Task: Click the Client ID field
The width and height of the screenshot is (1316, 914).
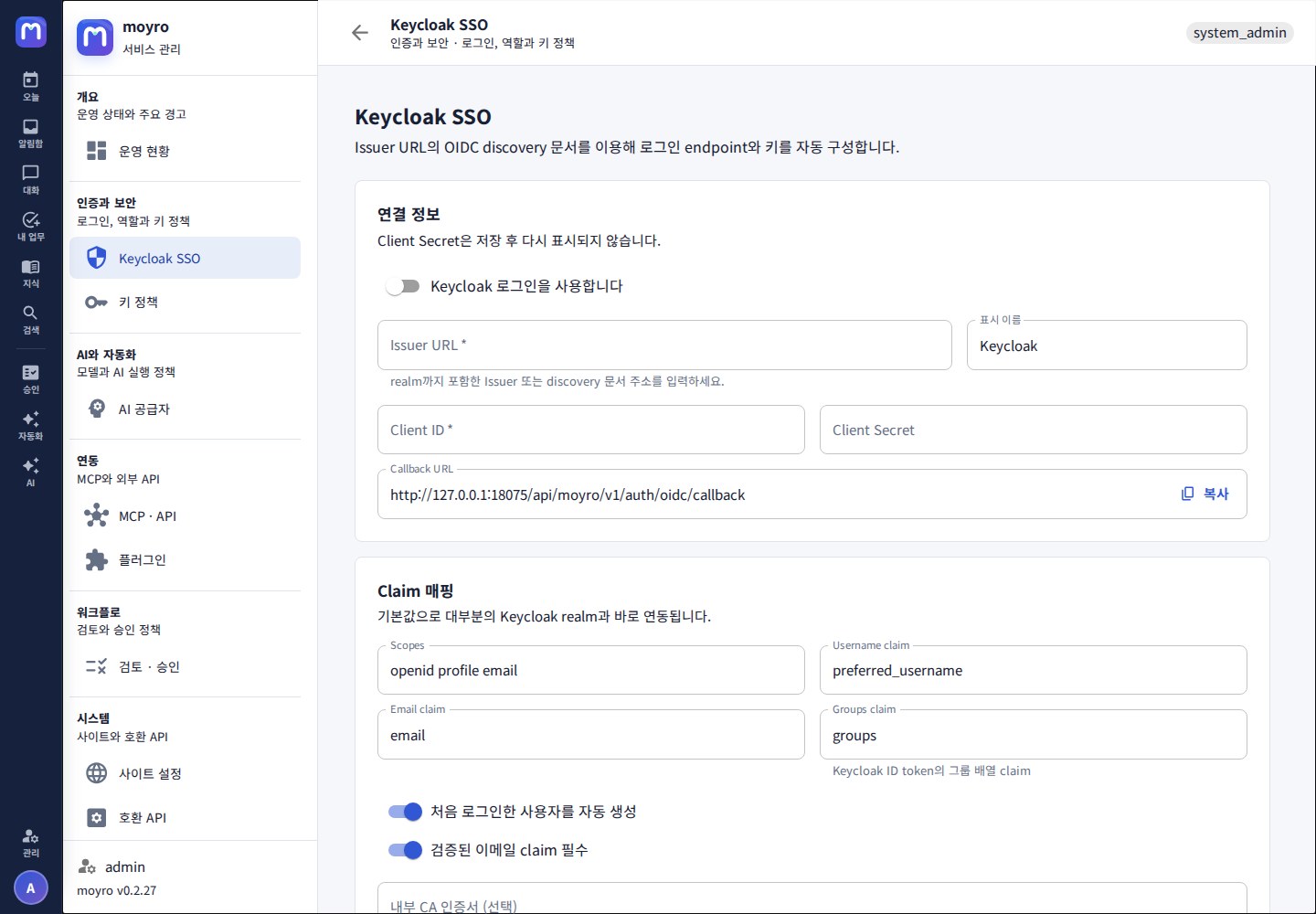Action: point(590,430)
